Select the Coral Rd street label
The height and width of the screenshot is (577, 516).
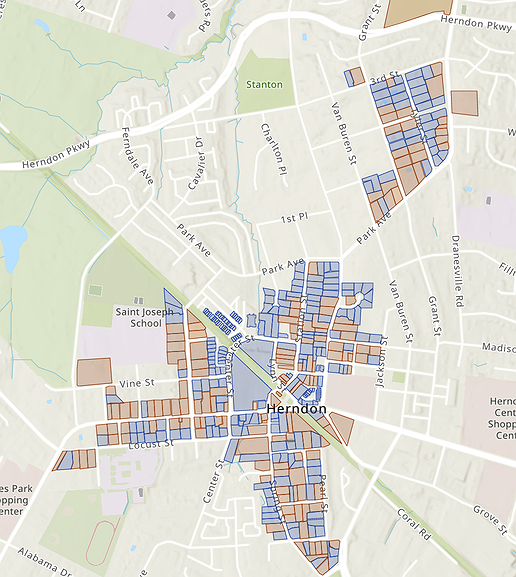[x=414, y=524]
